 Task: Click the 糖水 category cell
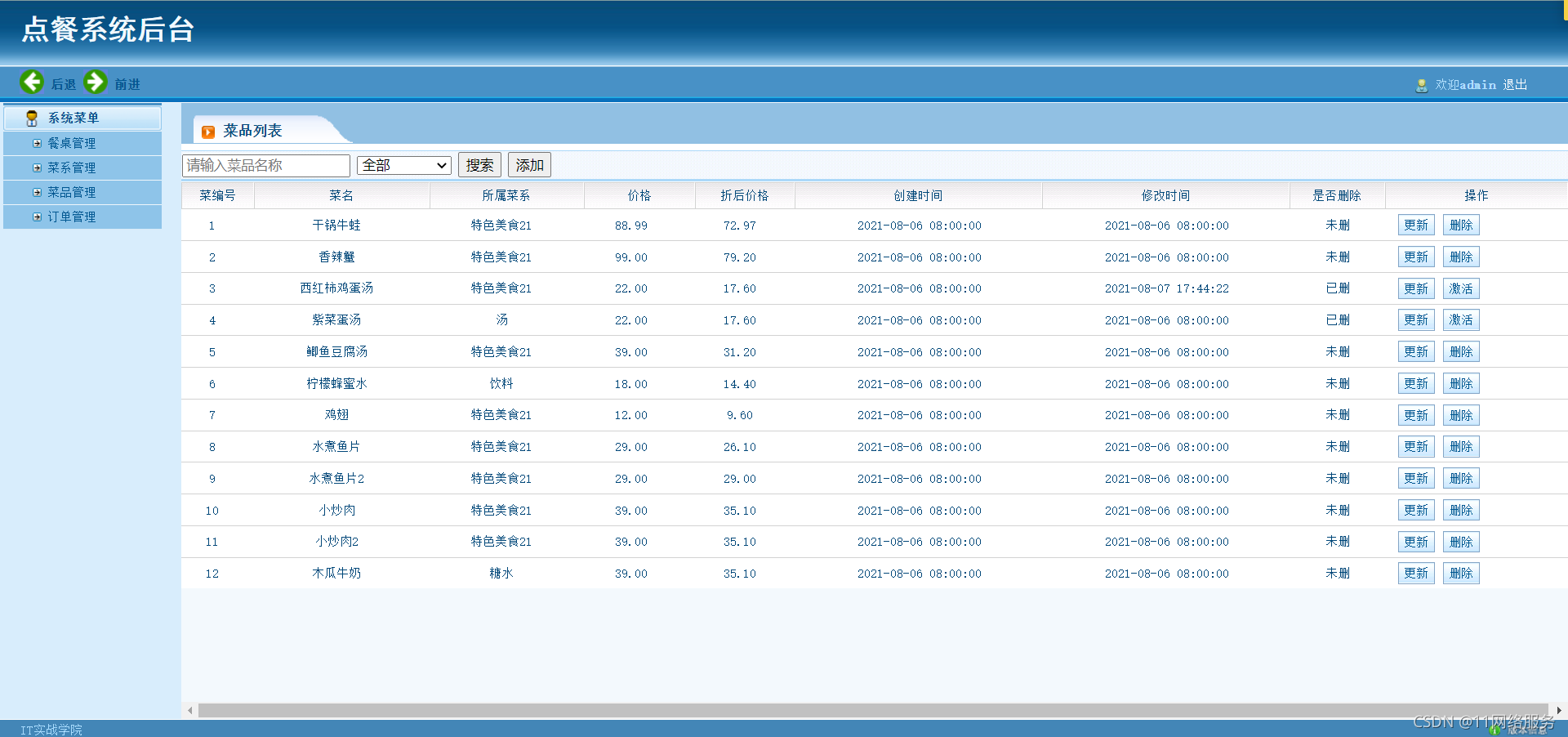tap(501, 574)
